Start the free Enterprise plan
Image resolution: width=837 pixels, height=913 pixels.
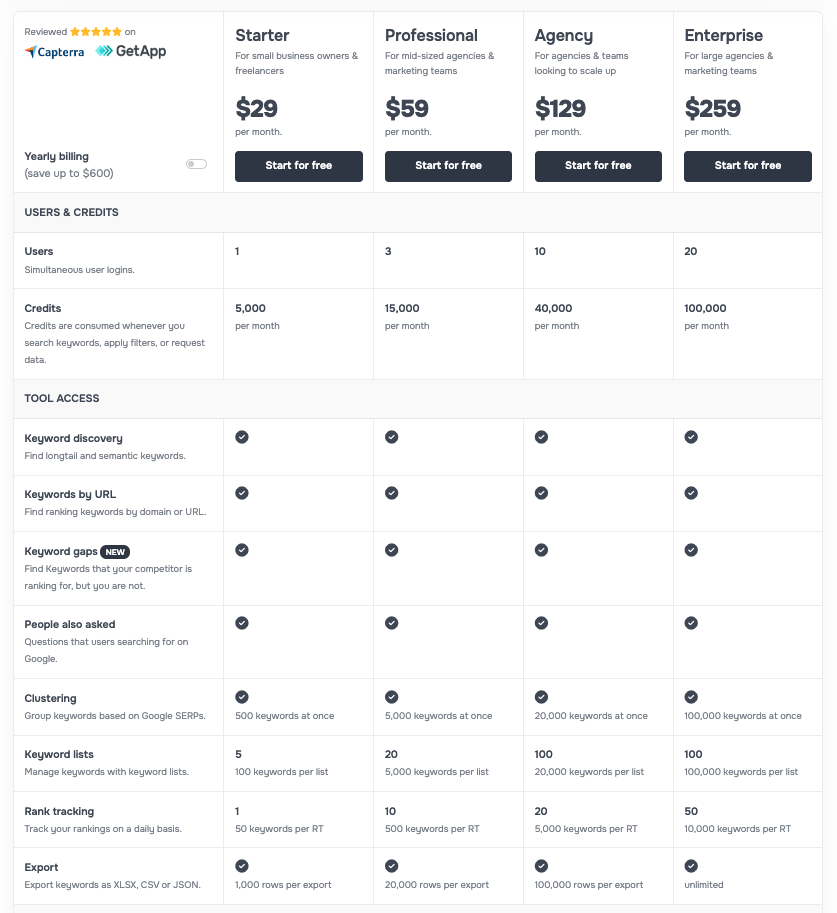tap(747, 166)
